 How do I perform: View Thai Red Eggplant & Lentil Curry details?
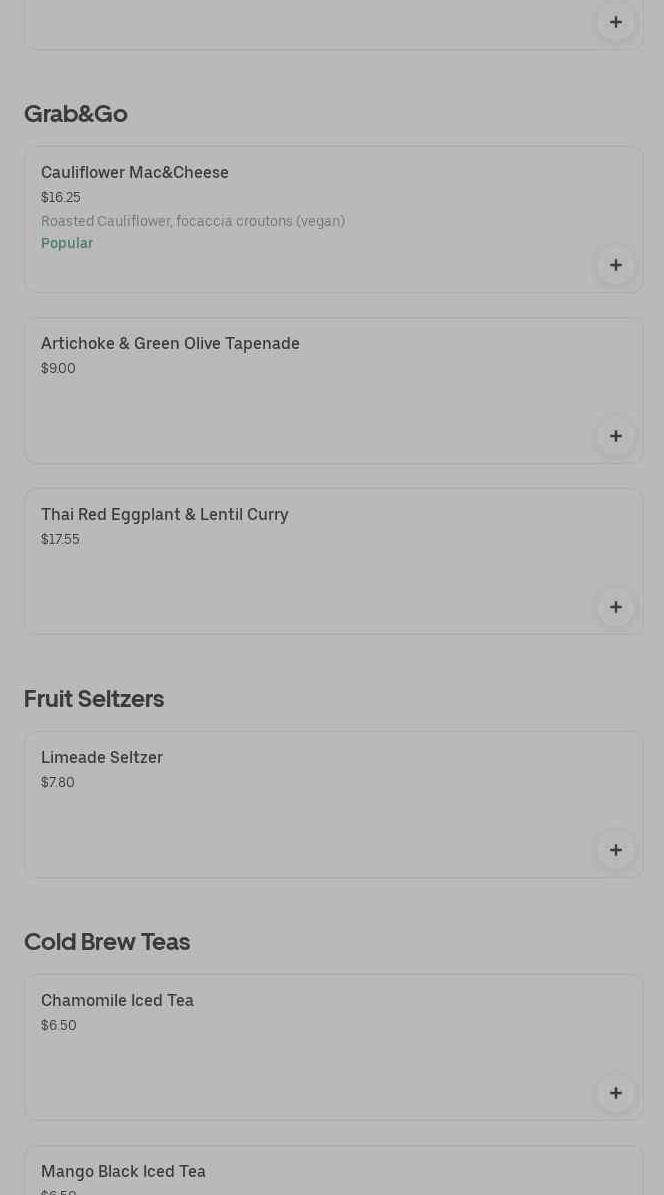pyautogui.click(x=165, y=515)
